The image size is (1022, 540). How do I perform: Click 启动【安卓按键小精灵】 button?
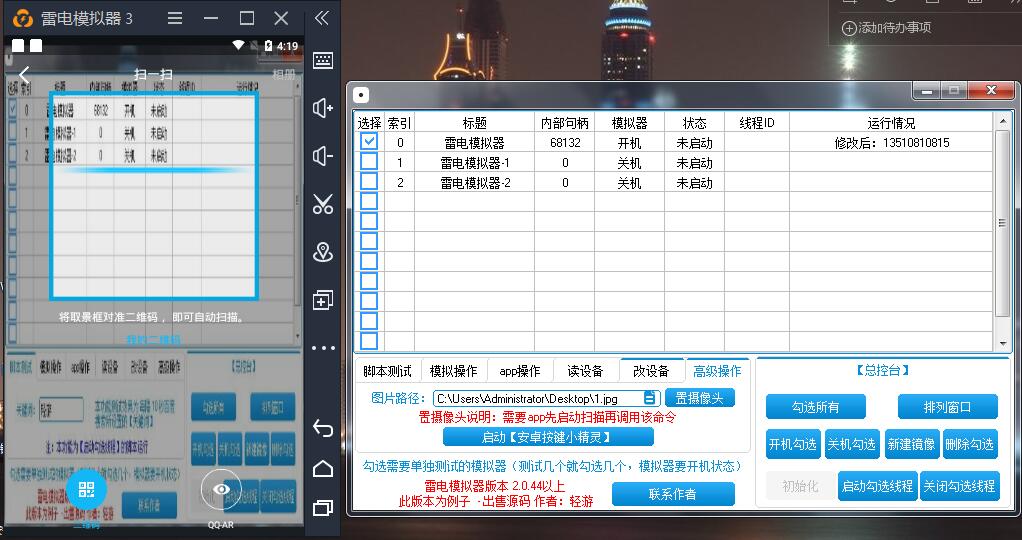pos(548,437)
